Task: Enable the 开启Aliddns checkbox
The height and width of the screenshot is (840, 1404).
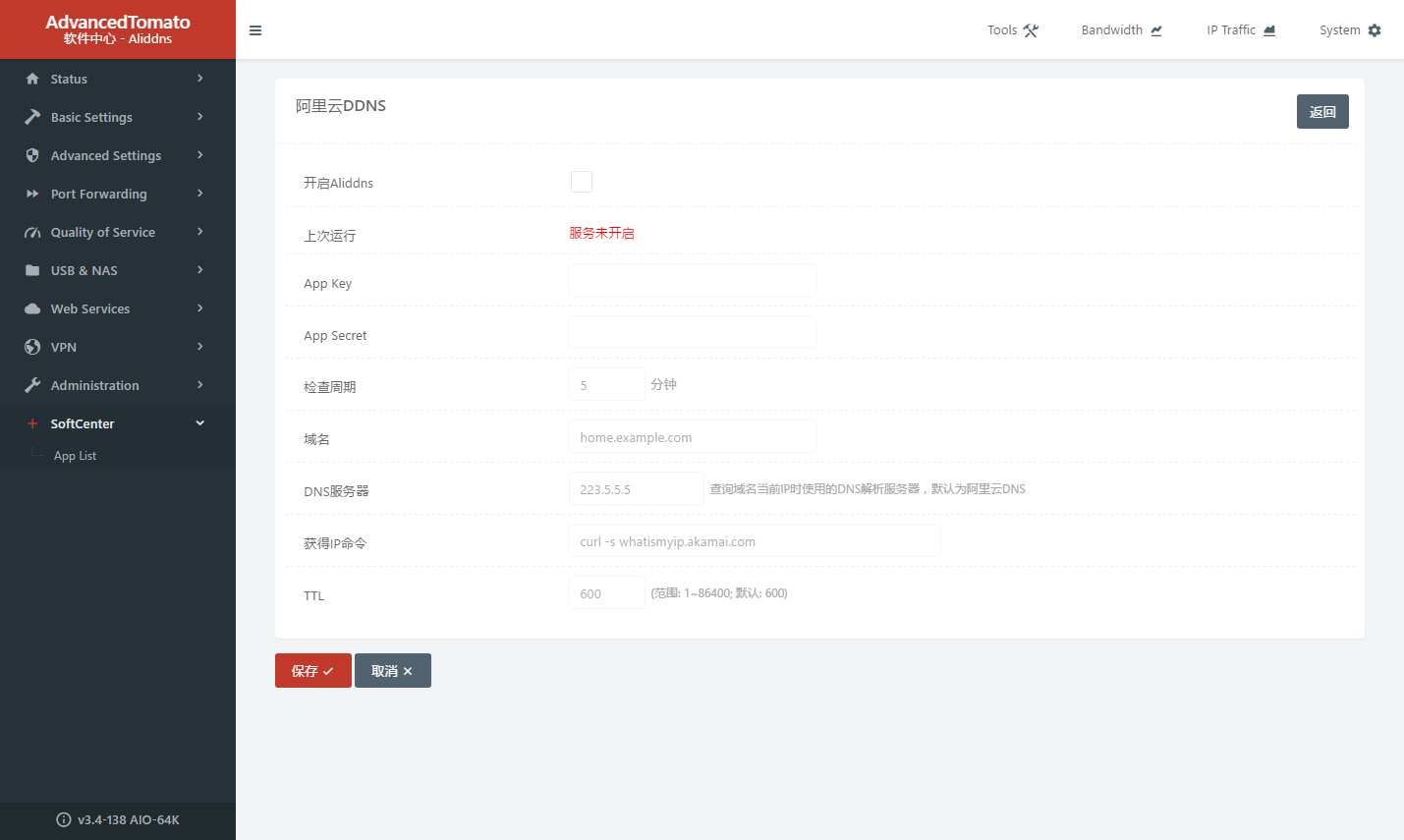Action: tap(582, 182)
